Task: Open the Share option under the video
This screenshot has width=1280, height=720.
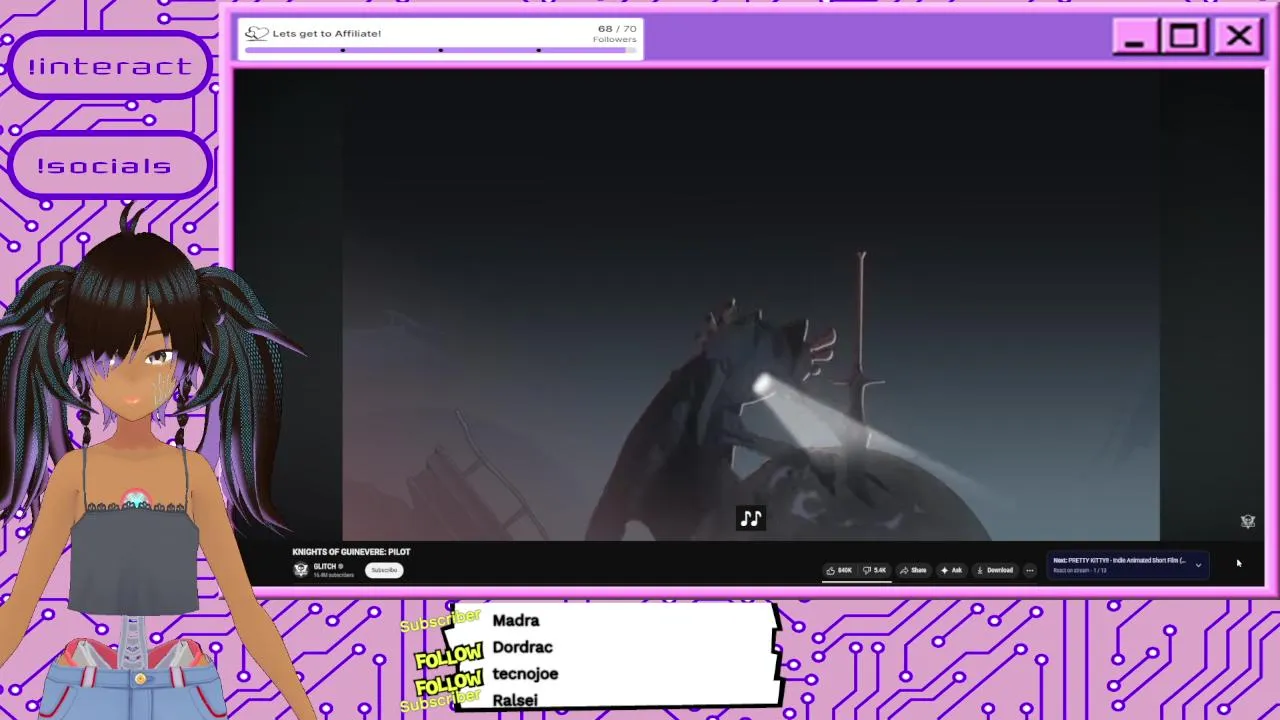Action: pyautogui.click(x=913, y=570)
